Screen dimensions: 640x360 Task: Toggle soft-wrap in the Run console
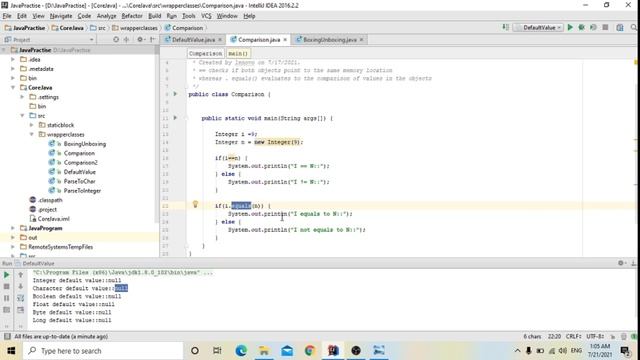[20, 298]
